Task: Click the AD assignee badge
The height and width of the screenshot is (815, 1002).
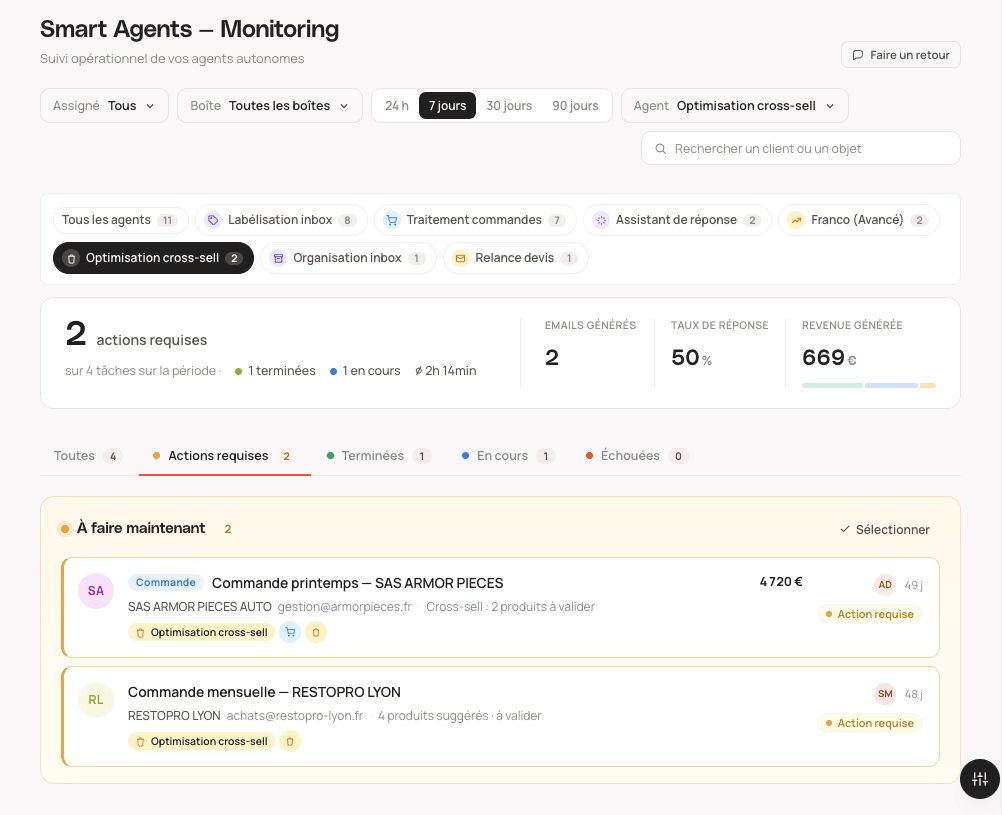Action: 884,585
